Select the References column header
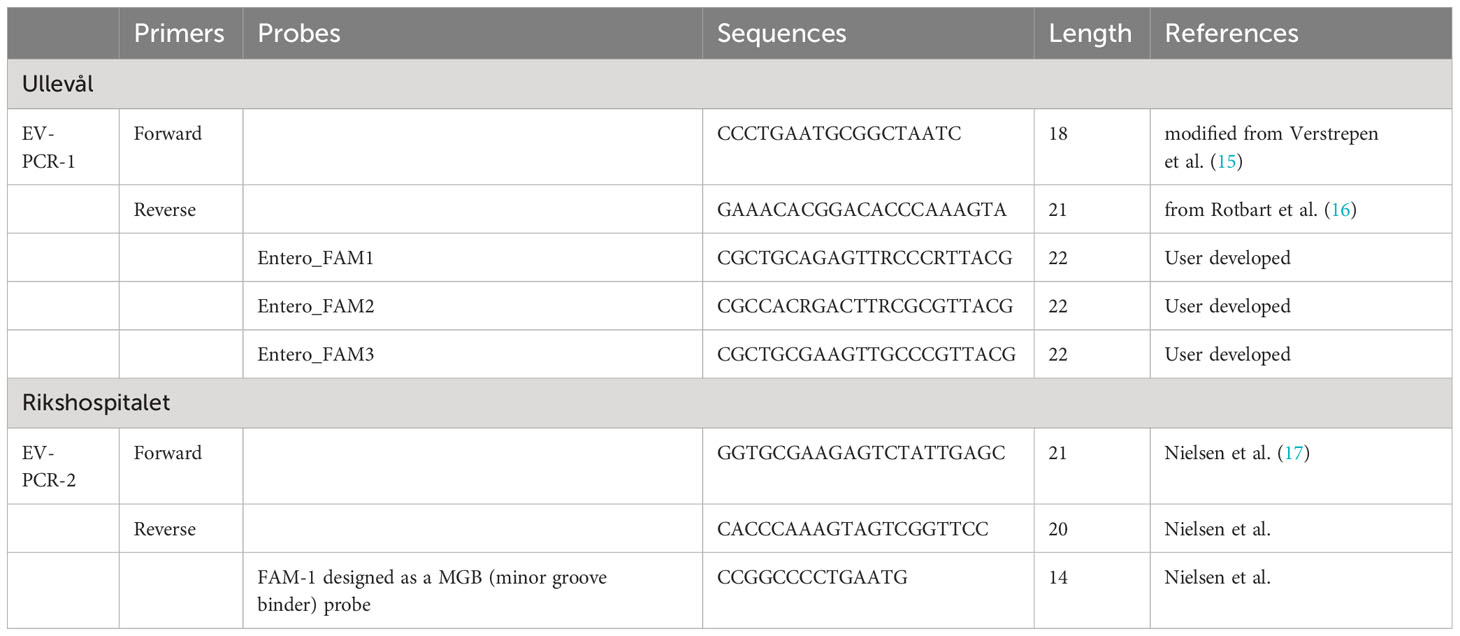The width and height of the screenshot is (1460, 636). [1231, 33]
